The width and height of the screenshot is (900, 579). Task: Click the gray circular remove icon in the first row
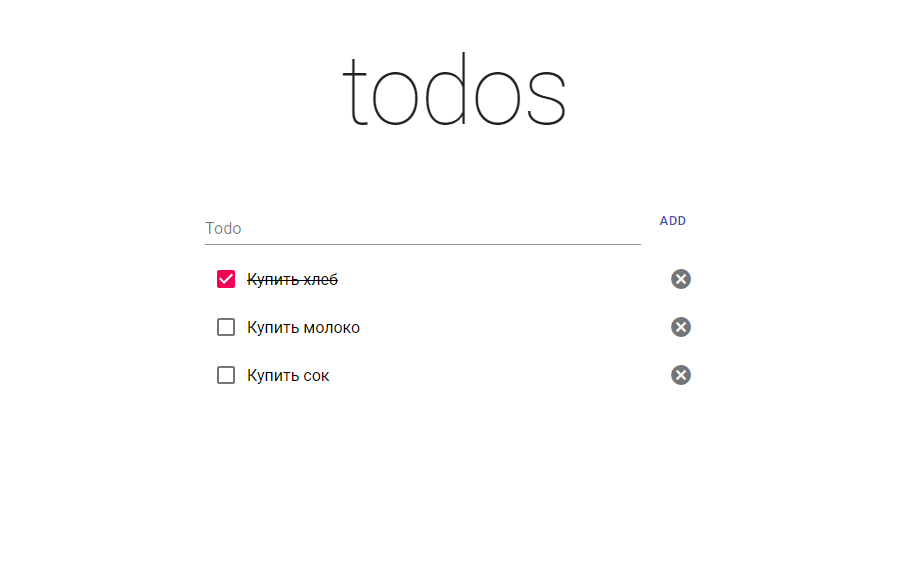coord(681,279)
